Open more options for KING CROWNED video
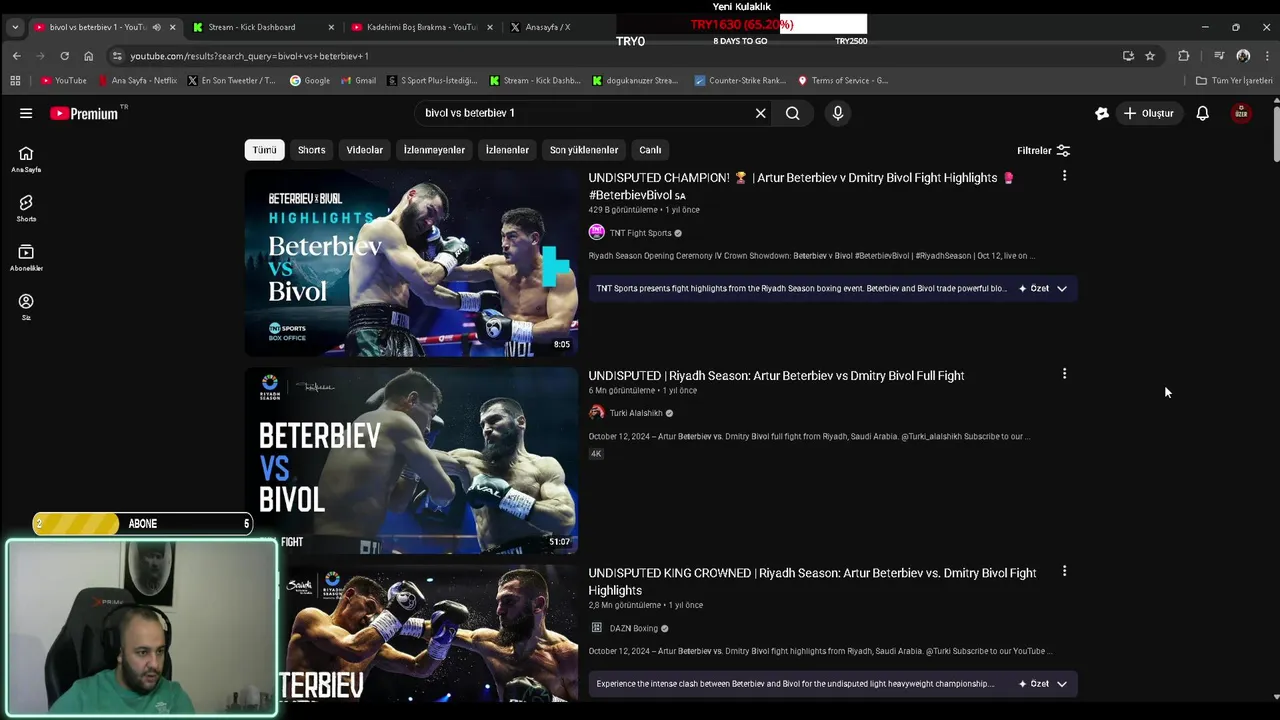Image resolution: width=1280 pixels, height=720 pixels. click(1064, 571)
